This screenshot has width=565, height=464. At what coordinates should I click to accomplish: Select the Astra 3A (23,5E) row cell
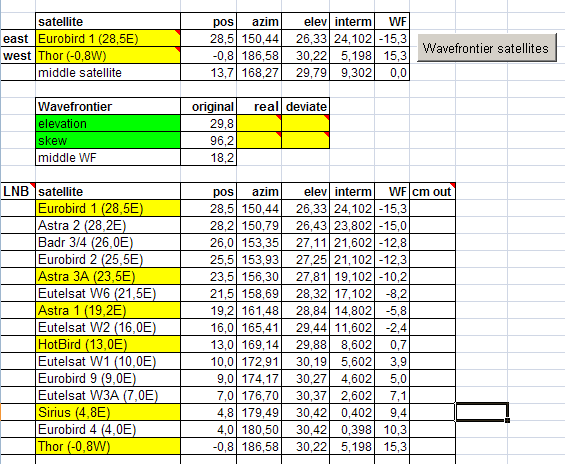click(108, 276)
